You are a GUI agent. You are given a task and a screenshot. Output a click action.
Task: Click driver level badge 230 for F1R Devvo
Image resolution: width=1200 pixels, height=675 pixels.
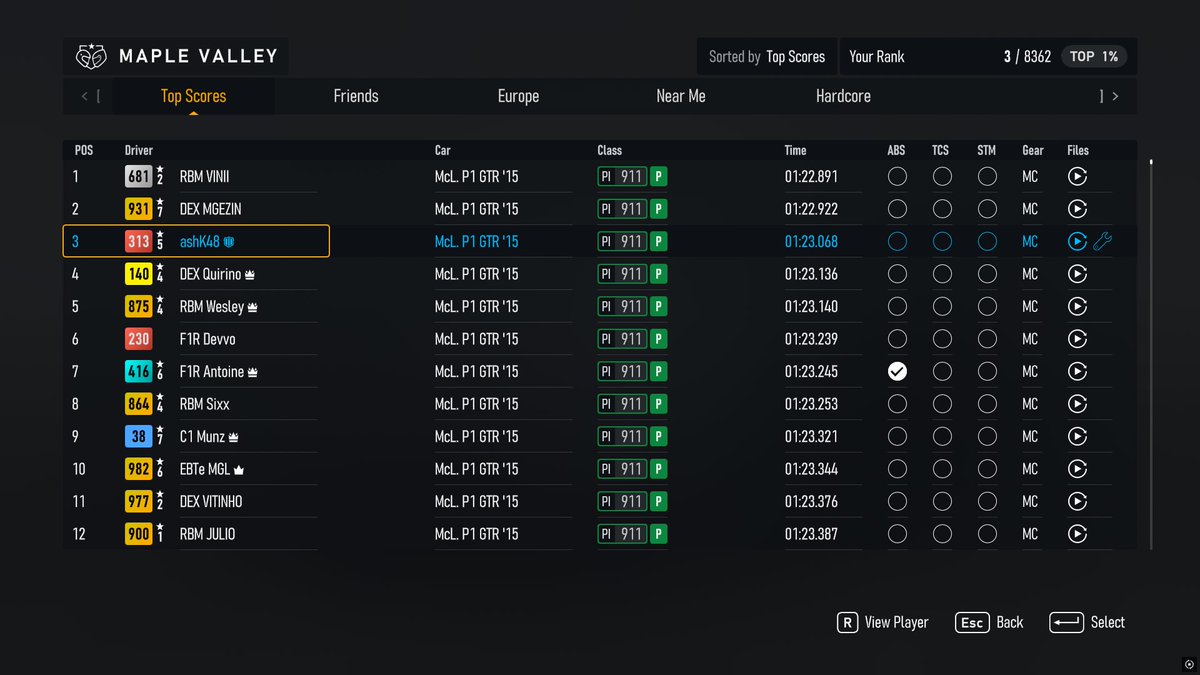click(x=138, y=339)
